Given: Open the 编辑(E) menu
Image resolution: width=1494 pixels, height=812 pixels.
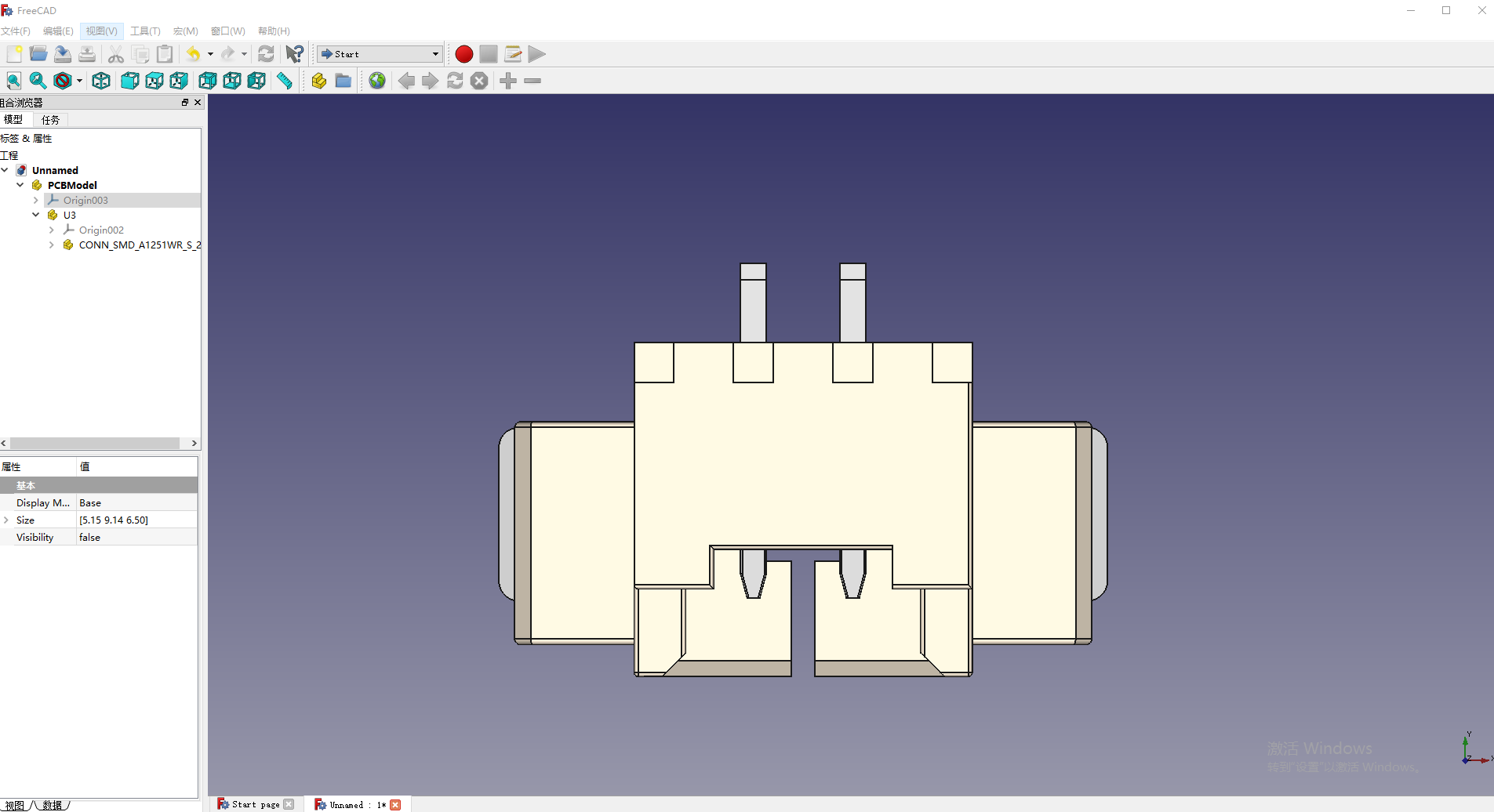Looking at the screenshot, I should (x=58, y=31).
